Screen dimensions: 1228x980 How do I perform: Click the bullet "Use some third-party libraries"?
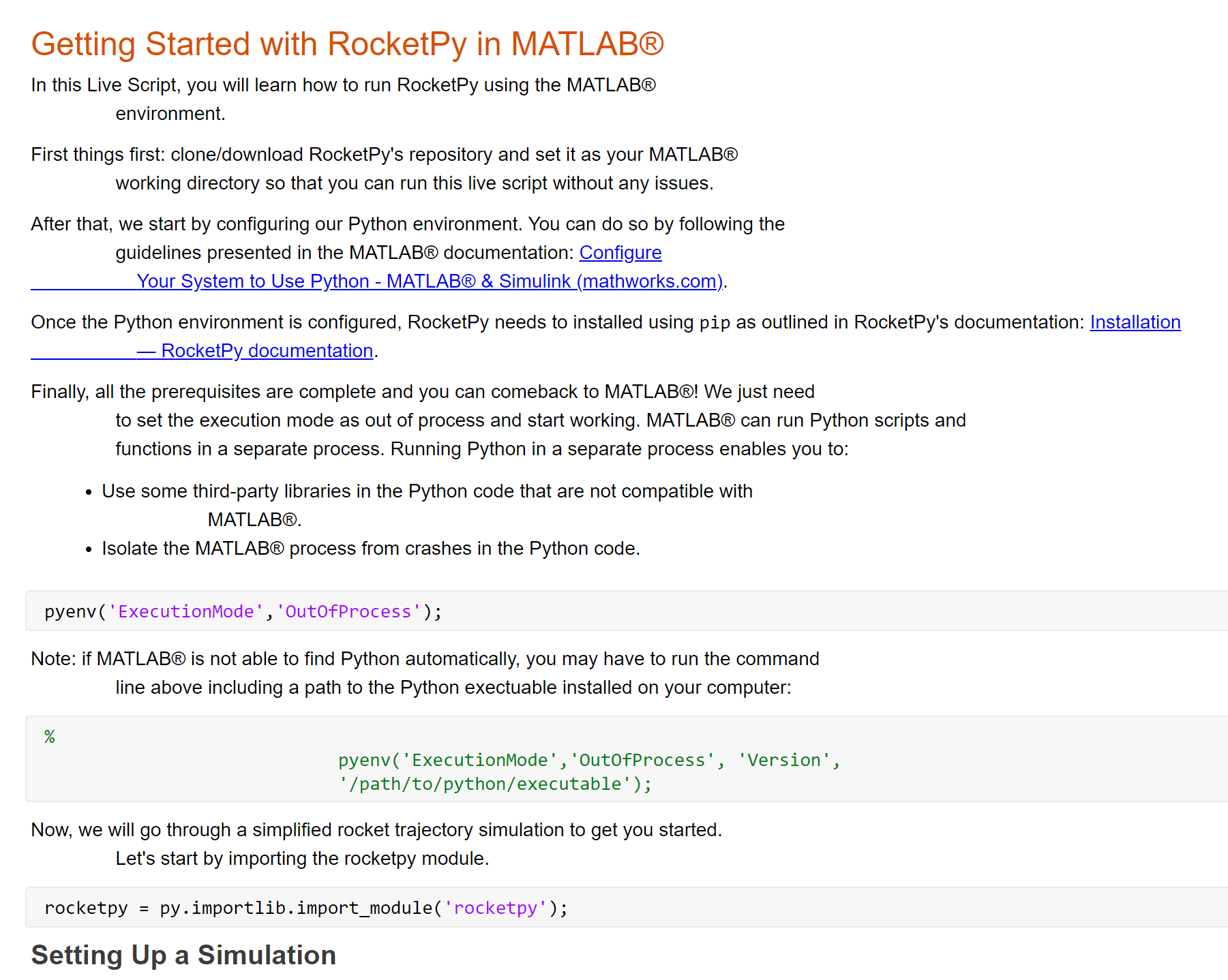click(x=427, y=505)
